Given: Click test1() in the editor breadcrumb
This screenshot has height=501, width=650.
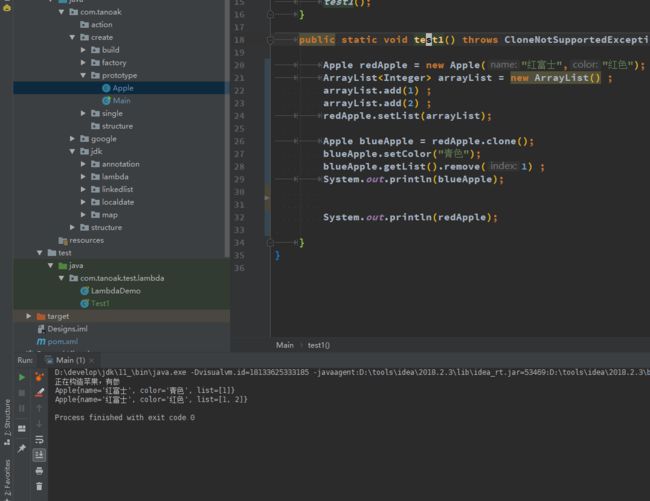Looking at the screenshot, I should click(x=318, y=345).
